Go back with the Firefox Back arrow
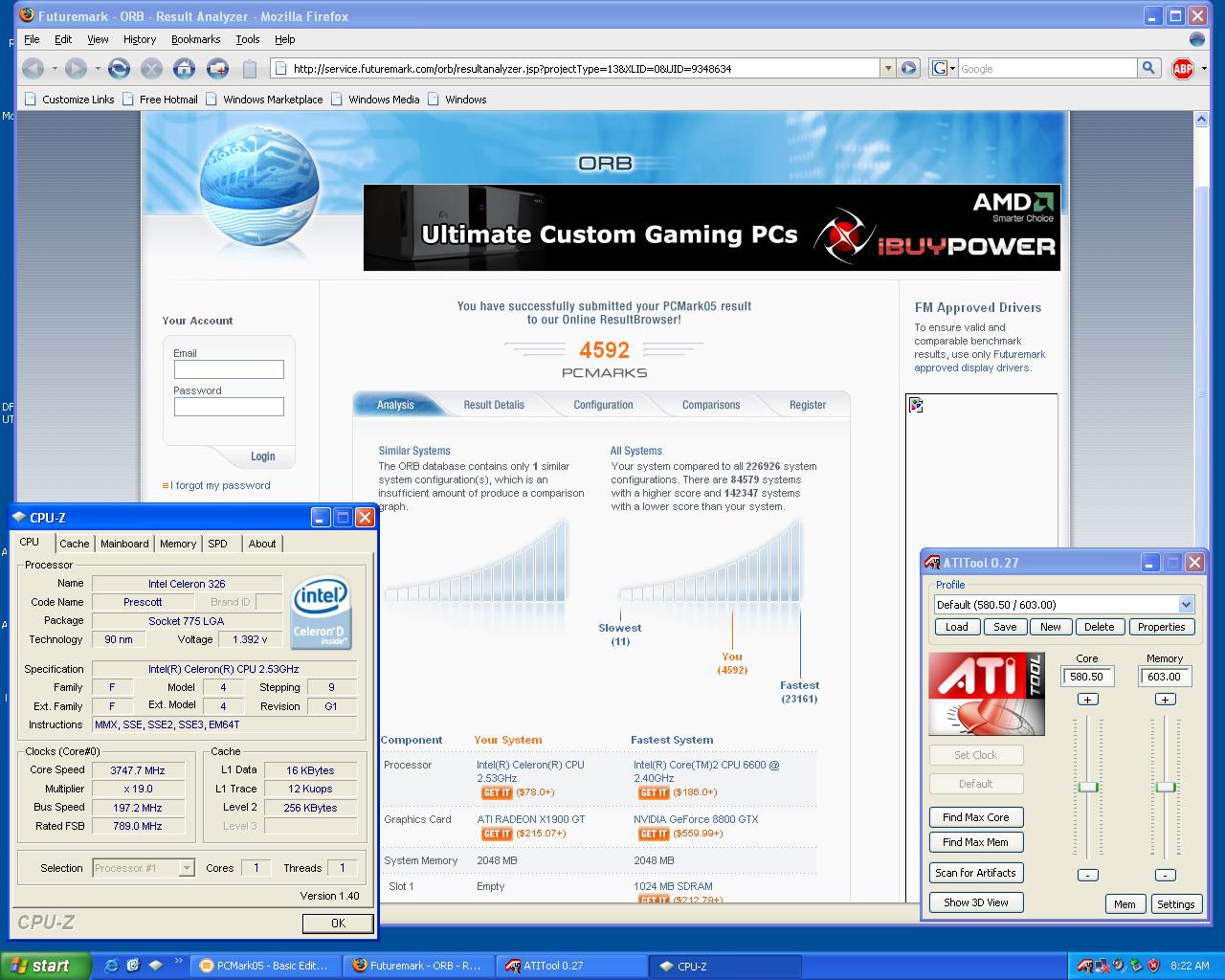 [x=33, y=68]
